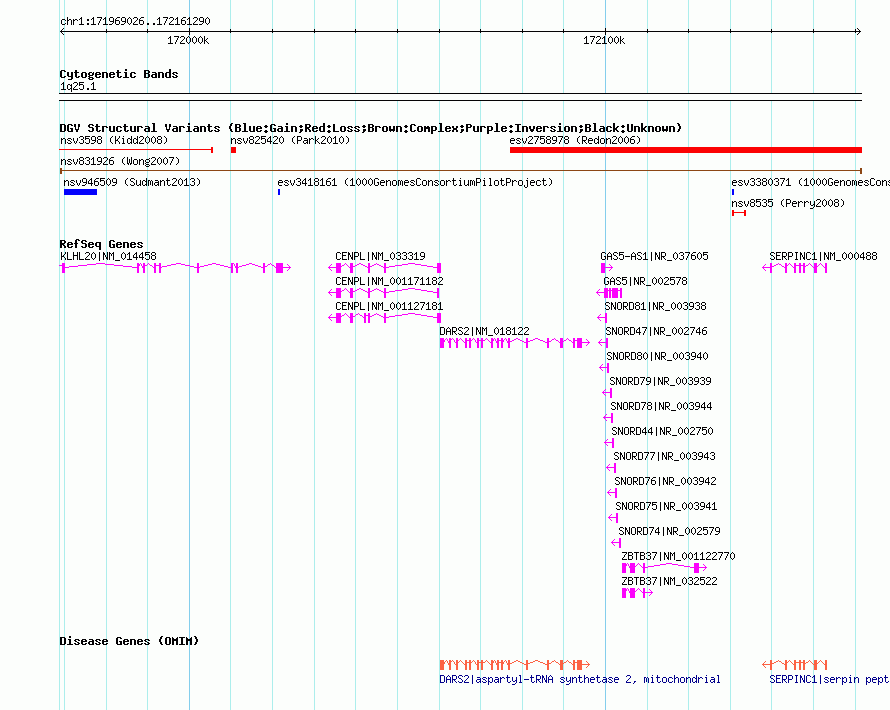The height and width of the screenshot is (710, 890).
Task: Click the CENPL NM_001127181 gene glyph
Action: click(x=385, y=318)
